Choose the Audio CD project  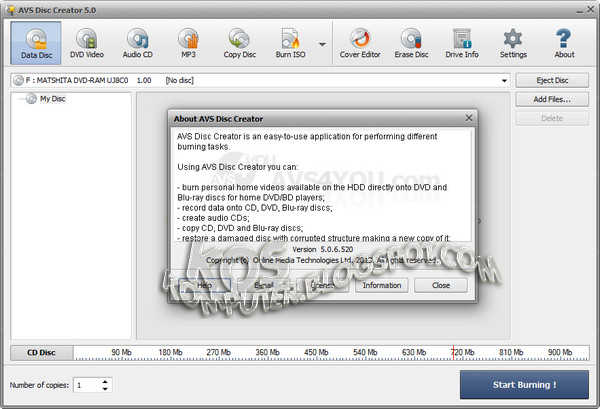[x=137, y=43]
